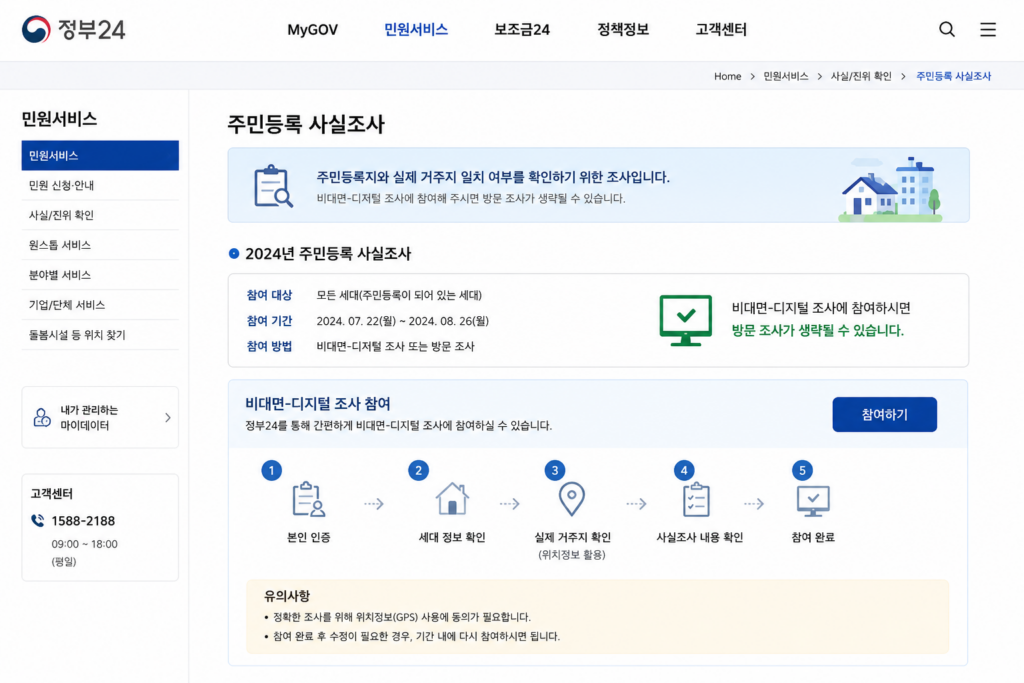Viewport: 1024px width, 683px height.
Task: Expand 내가 관리하는 마이데이터 chevron
Action: [168, 417]
